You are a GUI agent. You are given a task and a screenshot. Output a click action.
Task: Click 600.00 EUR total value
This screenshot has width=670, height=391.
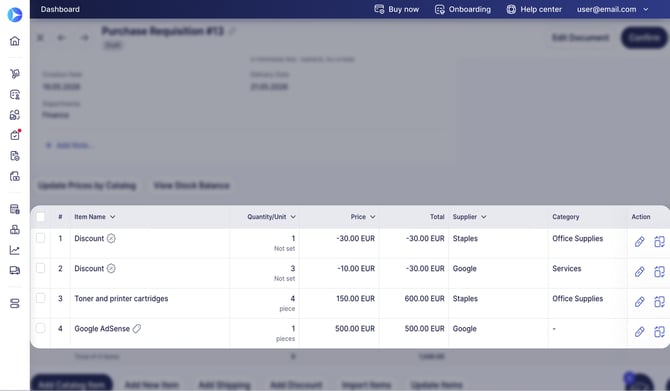424,299
